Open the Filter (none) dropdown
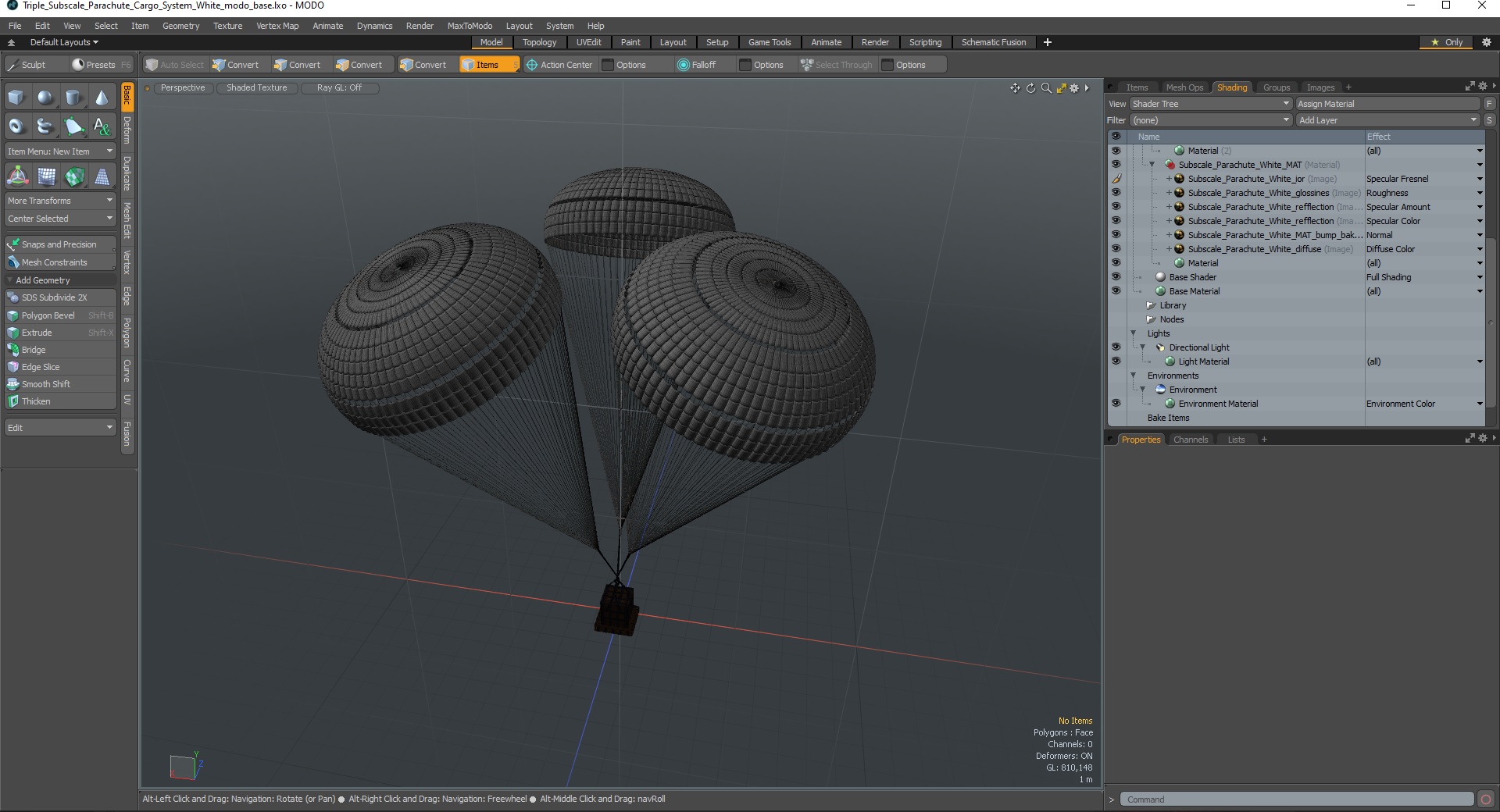The width and height of the screenshot is (1500, 812). click(1211, 120)
